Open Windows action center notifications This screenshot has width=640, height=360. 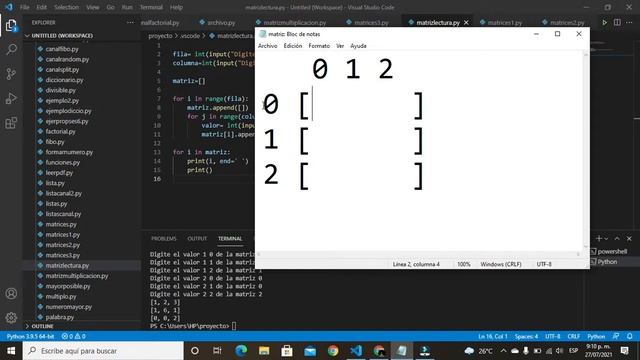624,351
